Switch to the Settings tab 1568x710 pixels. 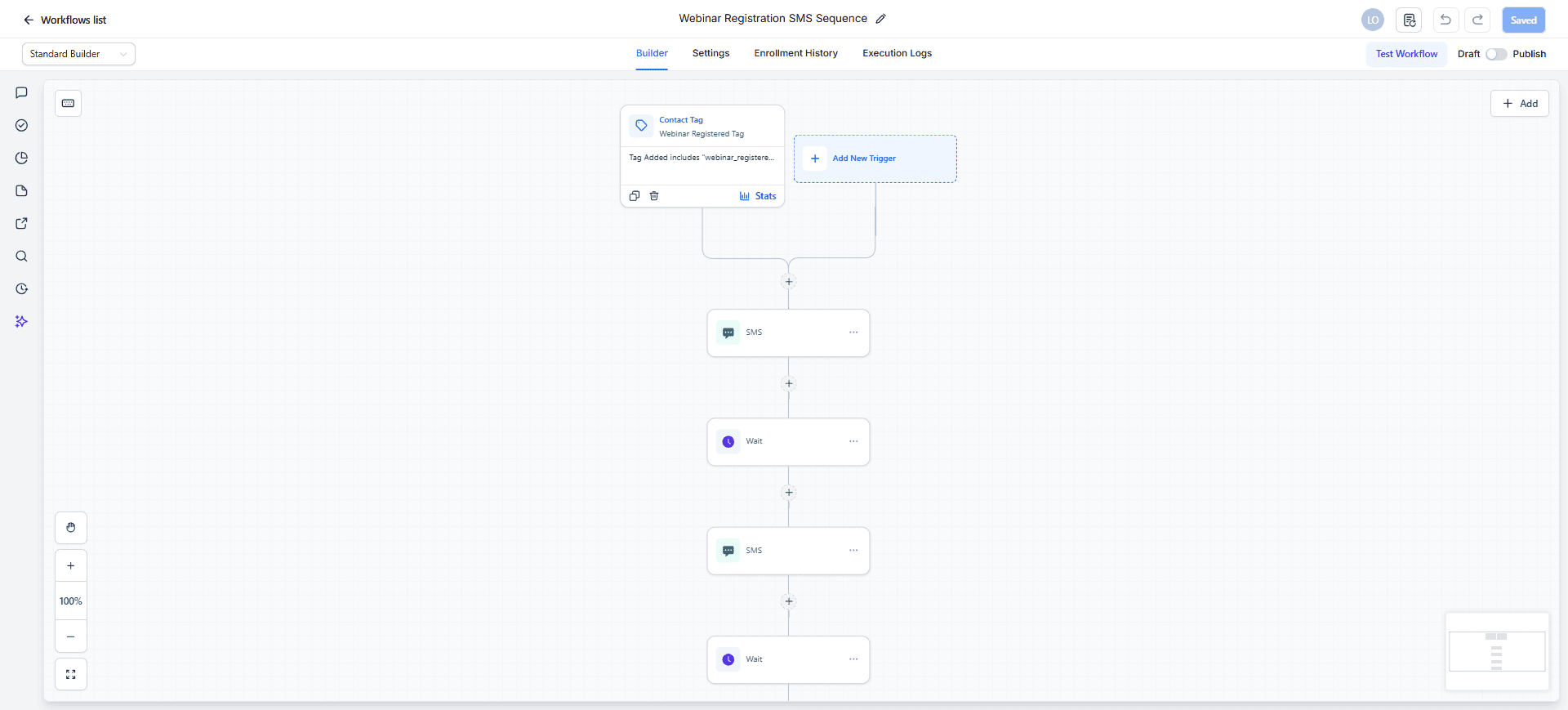pyautogui.click(x=710, y=53)
